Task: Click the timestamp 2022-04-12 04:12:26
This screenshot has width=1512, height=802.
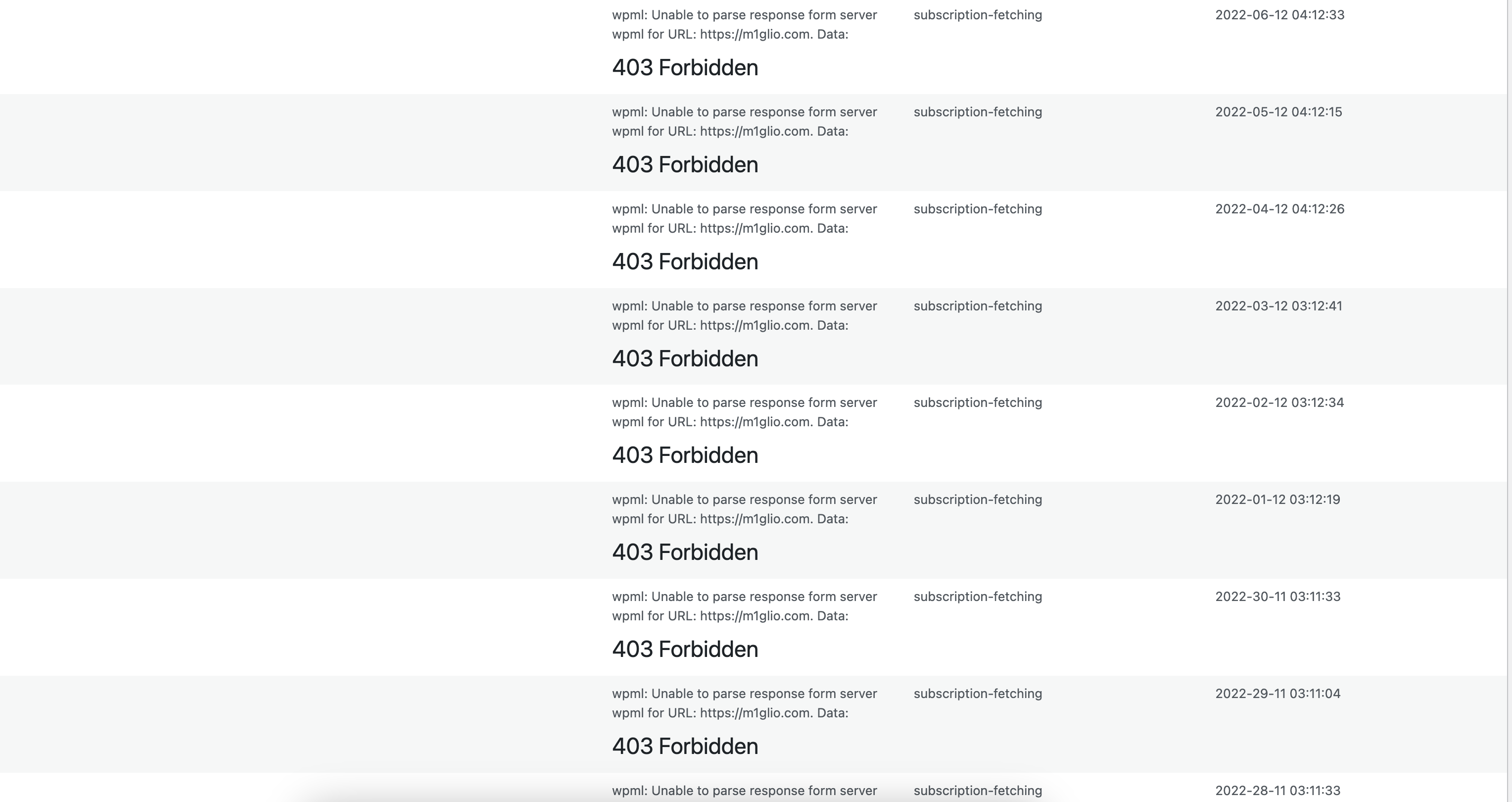Action: (x=1279, y=208)
